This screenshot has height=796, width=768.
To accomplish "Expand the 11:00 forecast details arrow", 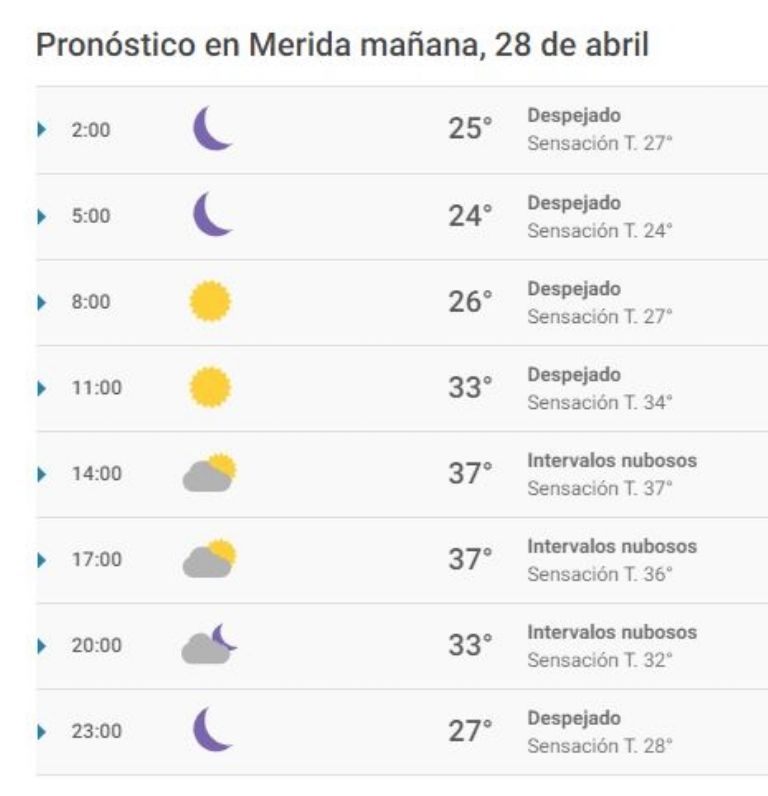I will click(42, 388).
